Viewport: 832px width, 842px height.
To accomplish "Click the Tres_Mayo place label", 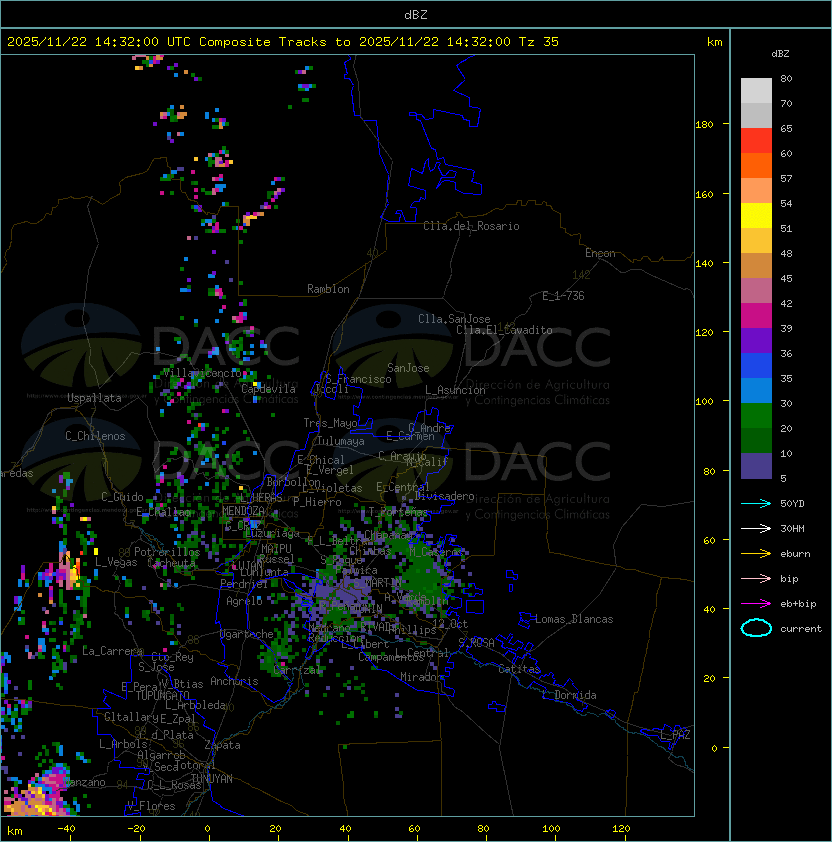I will [330, 423].
